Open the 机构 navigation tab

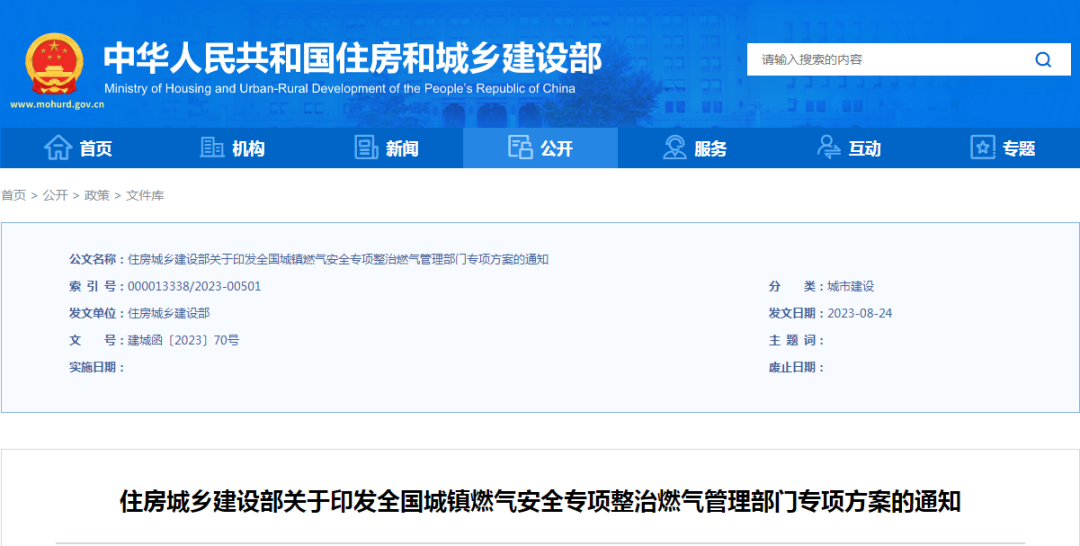[231, 147]
